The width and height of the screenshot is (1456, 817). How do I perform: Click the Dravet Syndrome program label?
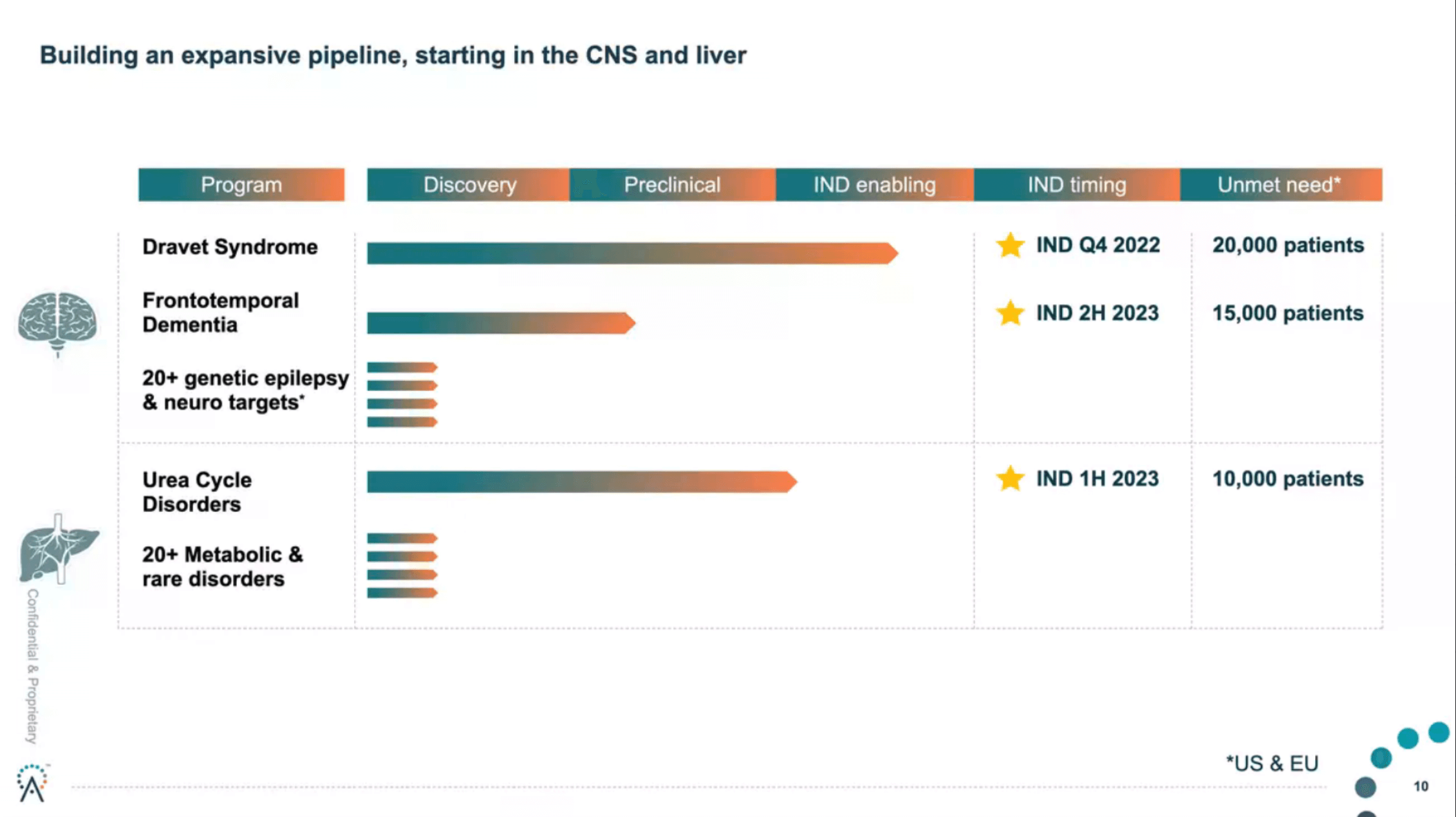[230, 247]
